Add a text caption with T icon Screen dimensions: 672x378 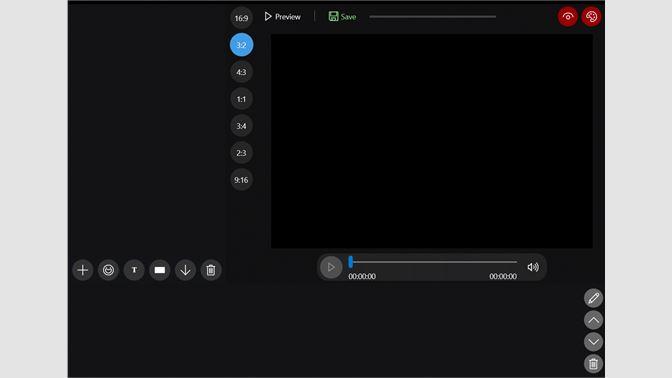134,270
